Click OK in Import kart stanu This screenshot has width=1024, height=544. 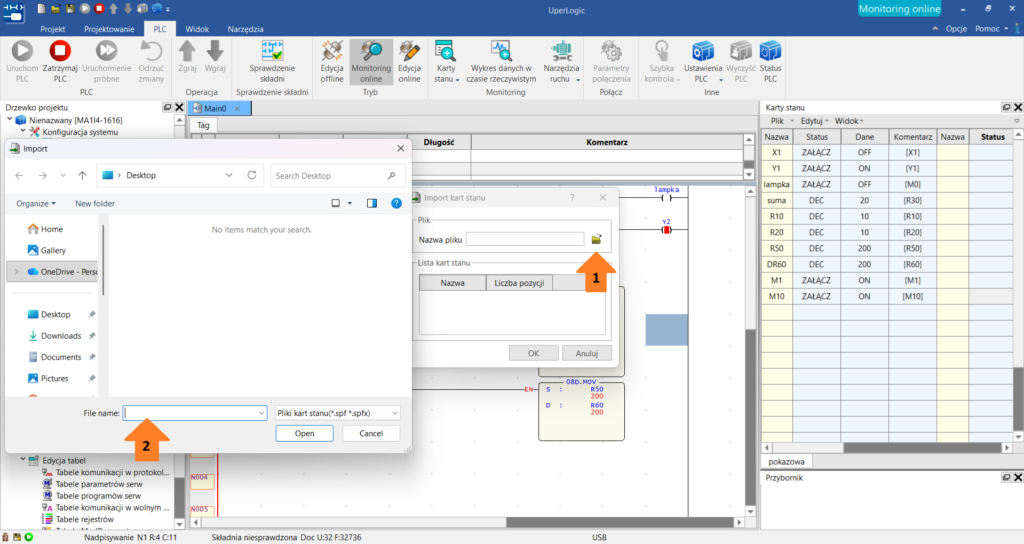[534, 353]
